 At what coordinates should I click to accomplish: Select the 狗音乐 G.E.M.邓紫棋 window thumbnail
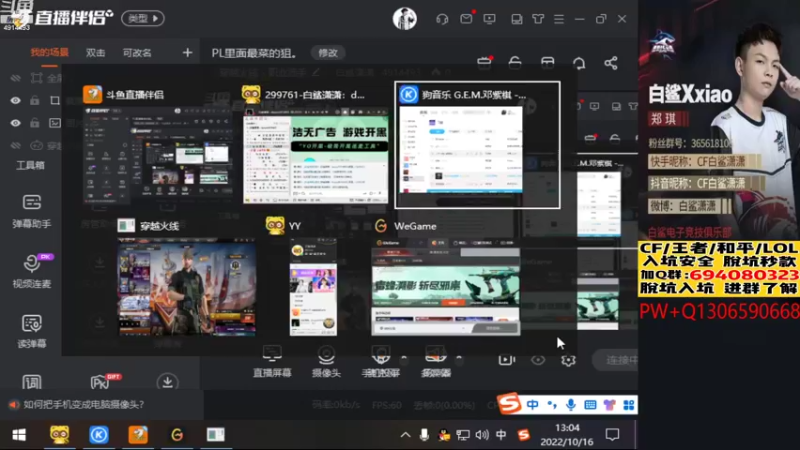tap(477, 145)
